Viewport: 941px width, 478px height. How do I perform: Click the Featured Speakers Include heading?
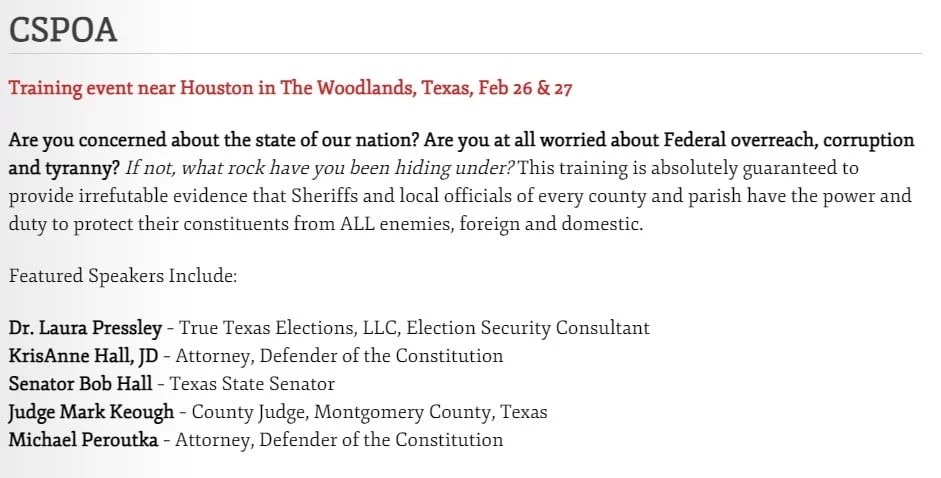click(x=123, y=276)
